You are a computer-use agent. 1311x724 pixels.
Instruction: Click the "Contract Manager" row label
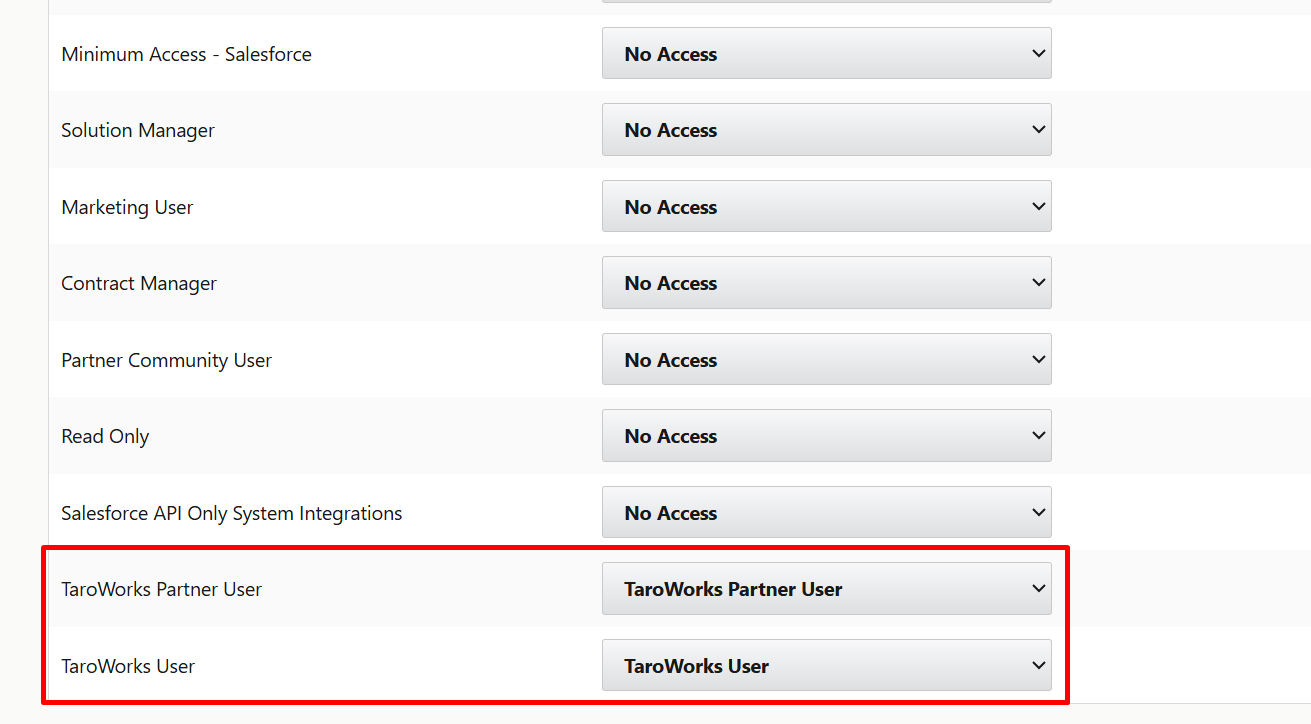pyautogui.click(x=139, y=283)
